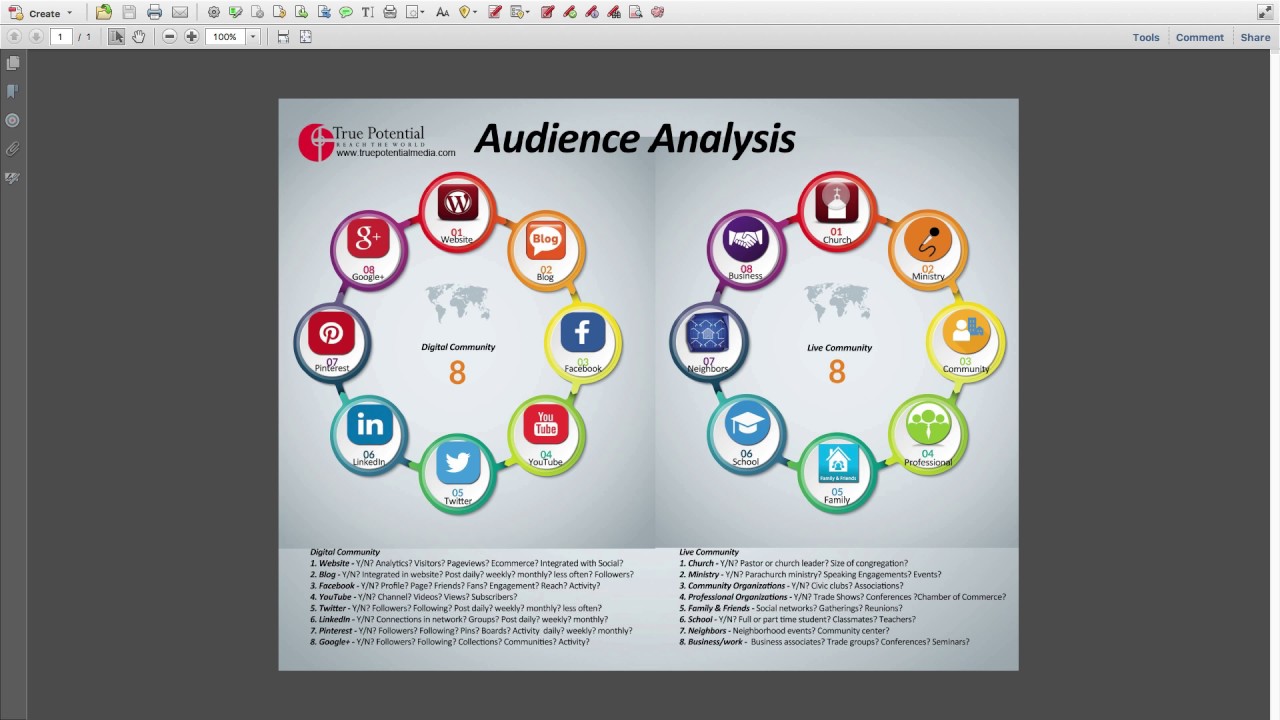The height and width of the screenshot is (720, 1280).
Task: Open Page Thumbnails sidebar panel
Action: click(12, 63)
